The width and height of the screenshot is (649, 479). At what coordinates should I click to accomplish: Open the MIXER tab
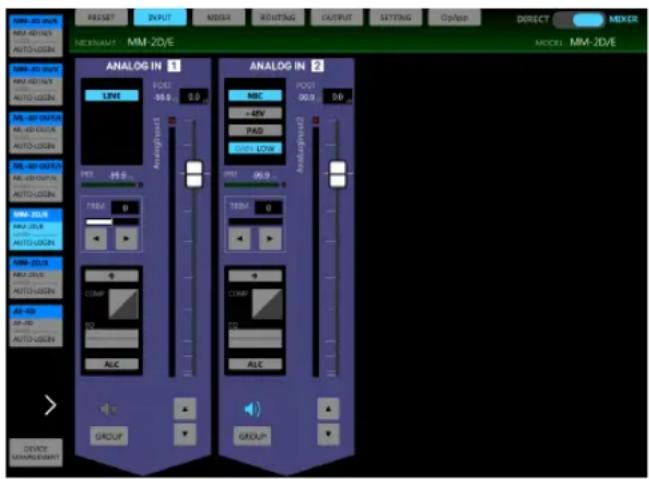pyautogui.click(x=219, y=17)
